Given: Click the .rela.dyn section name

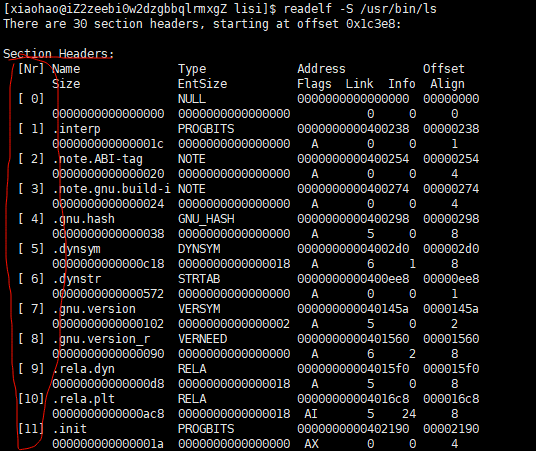Looking at the screenshot, I should pyautogui.click(x=83, y=369).
